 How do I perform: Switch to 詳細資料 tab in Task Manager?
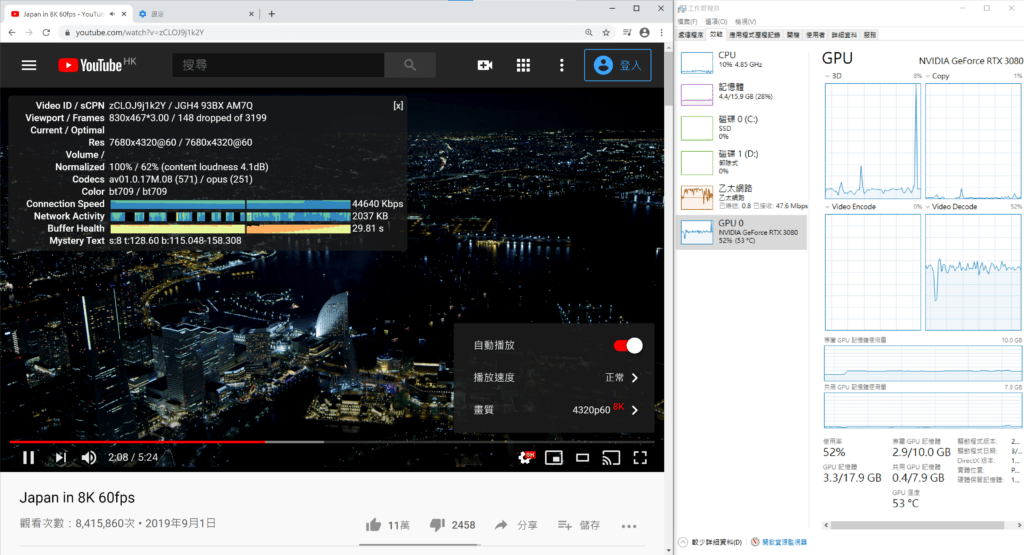point(844,35)
